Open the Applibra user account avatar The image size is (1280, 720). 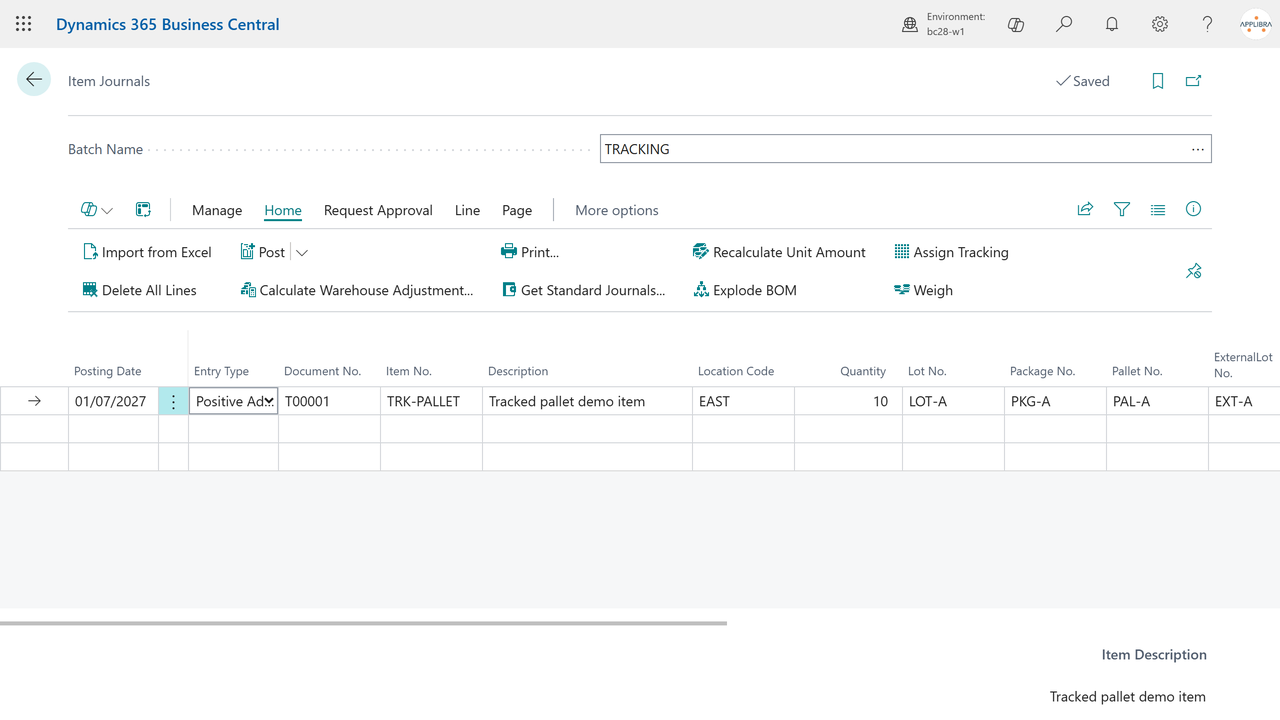click(1256, 24)
